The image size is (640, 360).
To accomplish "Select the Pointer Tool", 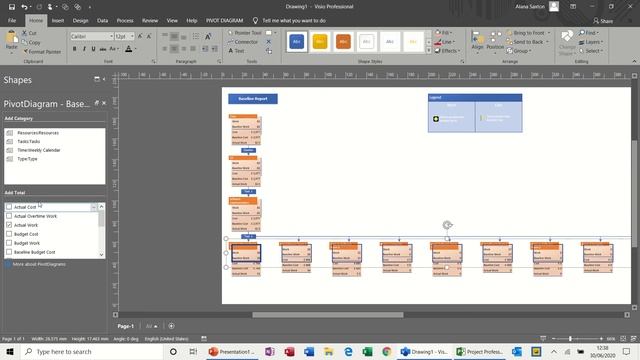I will point(244,33).
